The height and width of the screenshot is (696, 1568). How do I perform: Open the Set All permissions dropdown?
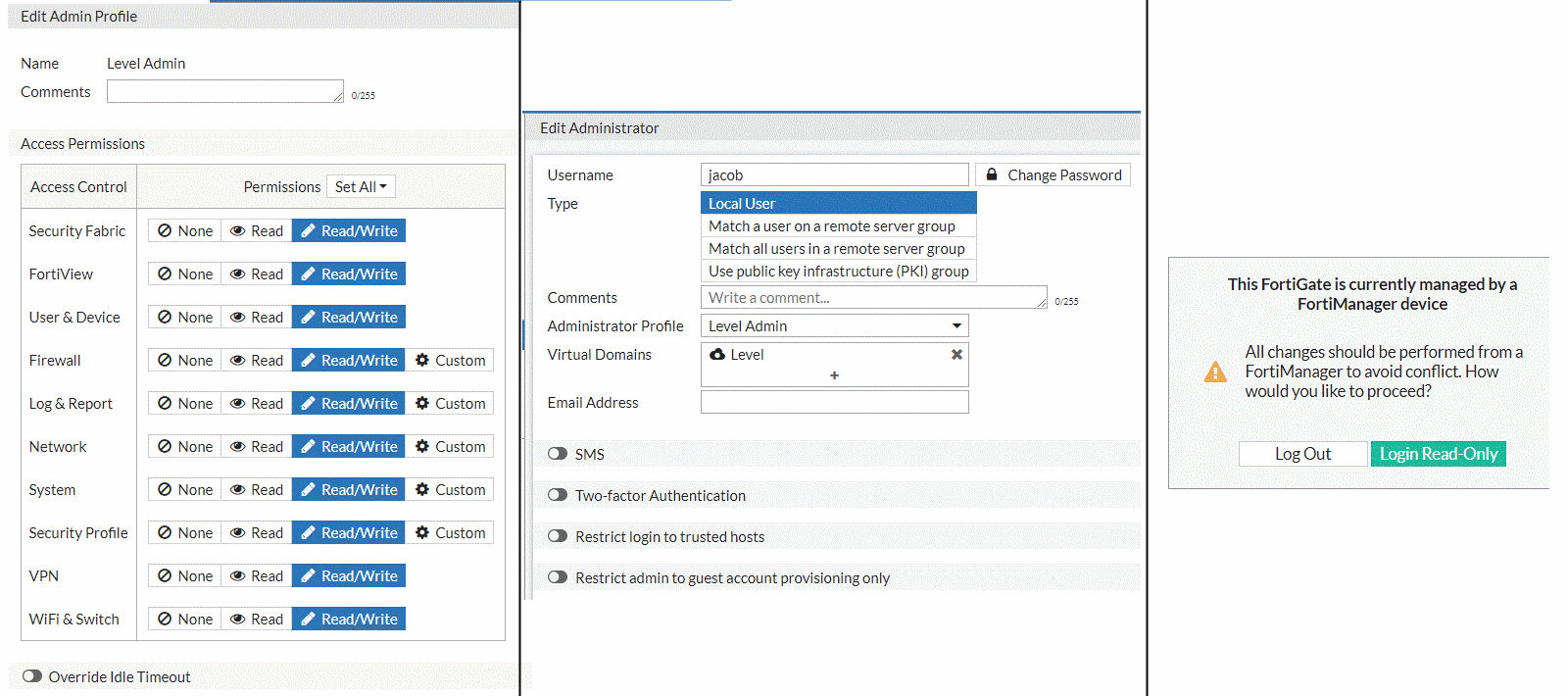361,186
